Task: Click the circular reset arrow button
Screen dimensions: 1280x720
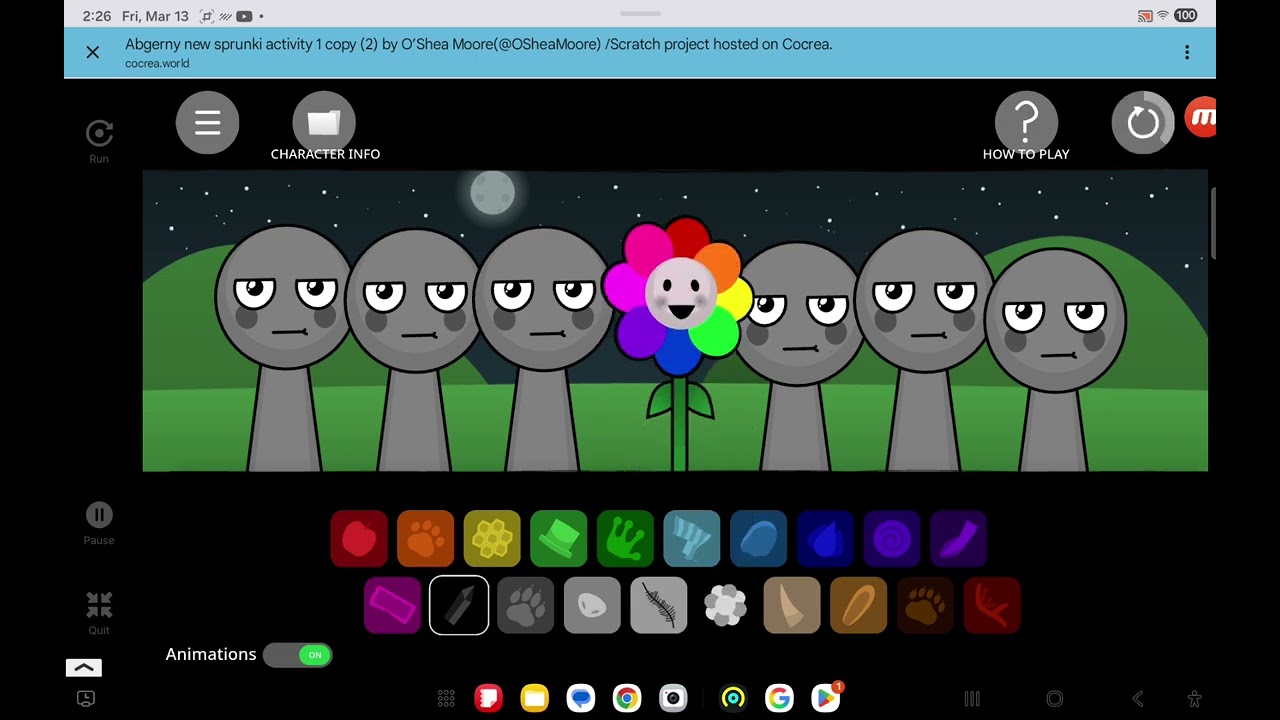Action: (x=1143, y=122)
